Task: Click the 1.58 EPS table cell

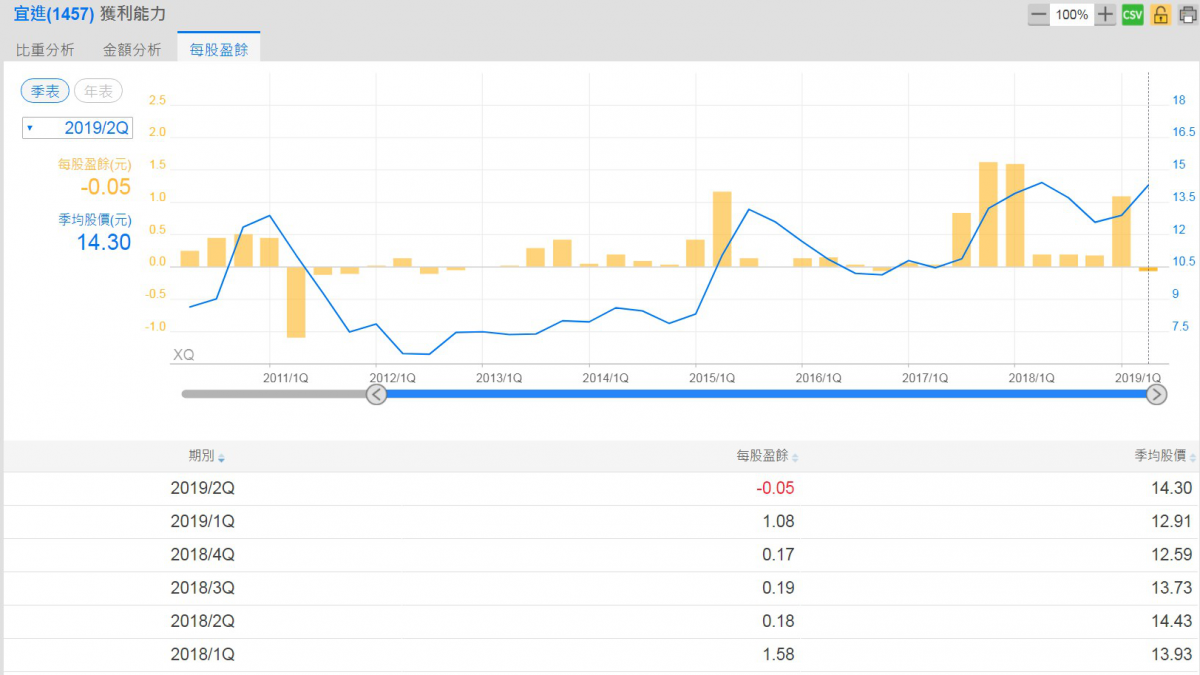Action: (778, 654)
